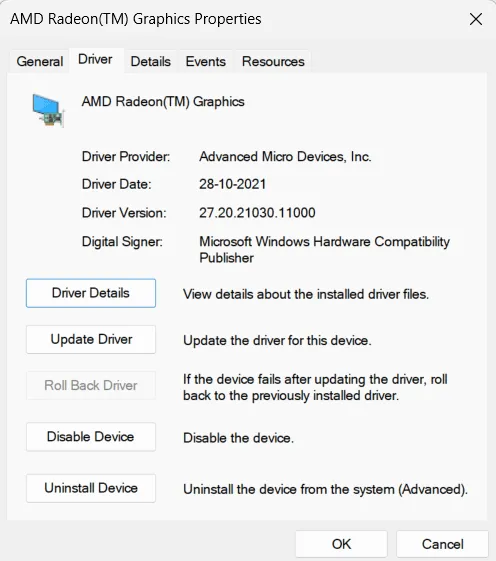Click the Microsoft Windows Hardware Compatibility Publisher text
The width and height of the screenshot is (496, 561).
tap(324, 250)
